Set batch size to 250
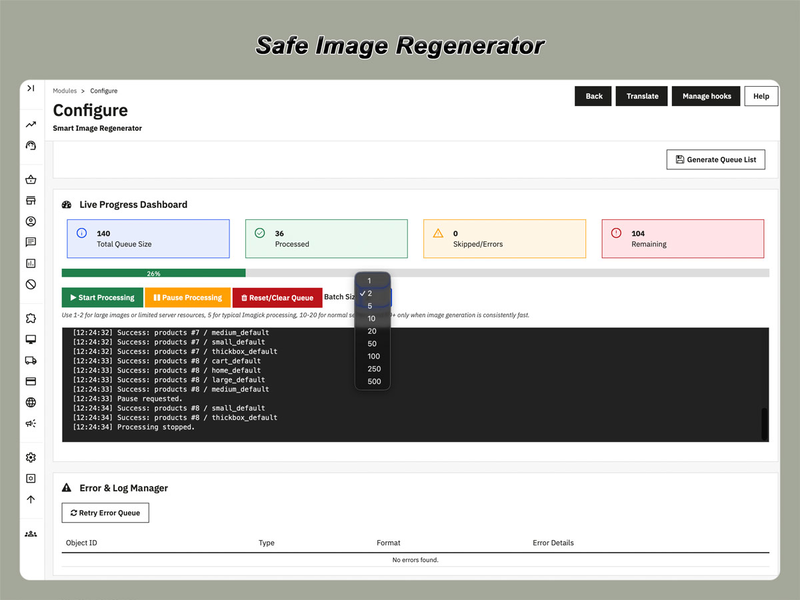The image size is (800, 600). tap(373, 369)
